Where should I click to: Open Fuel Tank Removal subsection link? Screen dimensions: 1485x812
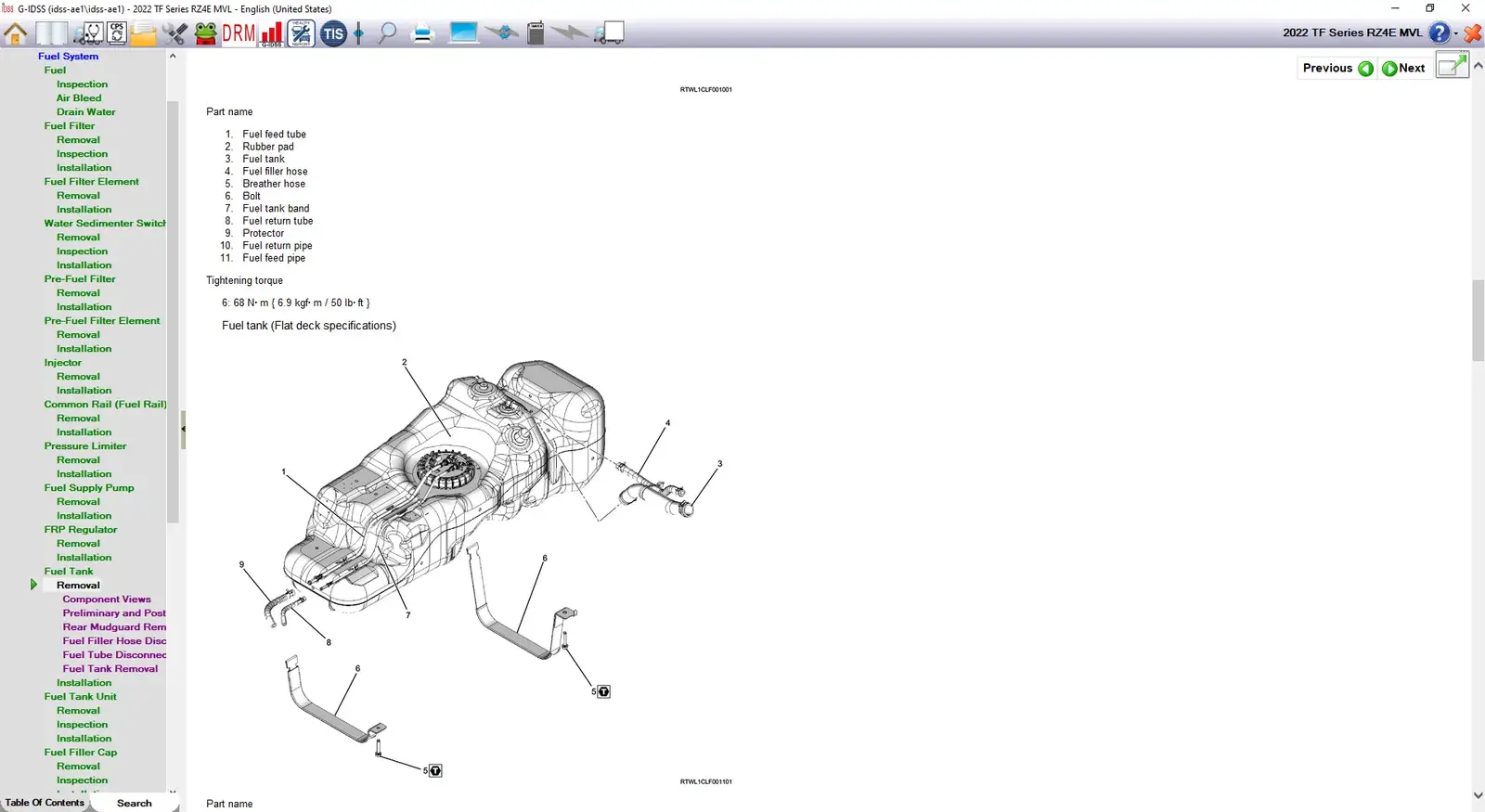110,668
